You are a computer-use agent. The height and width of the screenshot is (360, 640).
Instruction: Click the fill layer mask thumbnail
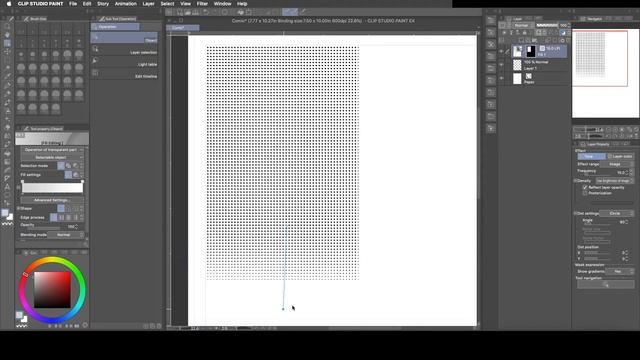[x=530, y=51]
